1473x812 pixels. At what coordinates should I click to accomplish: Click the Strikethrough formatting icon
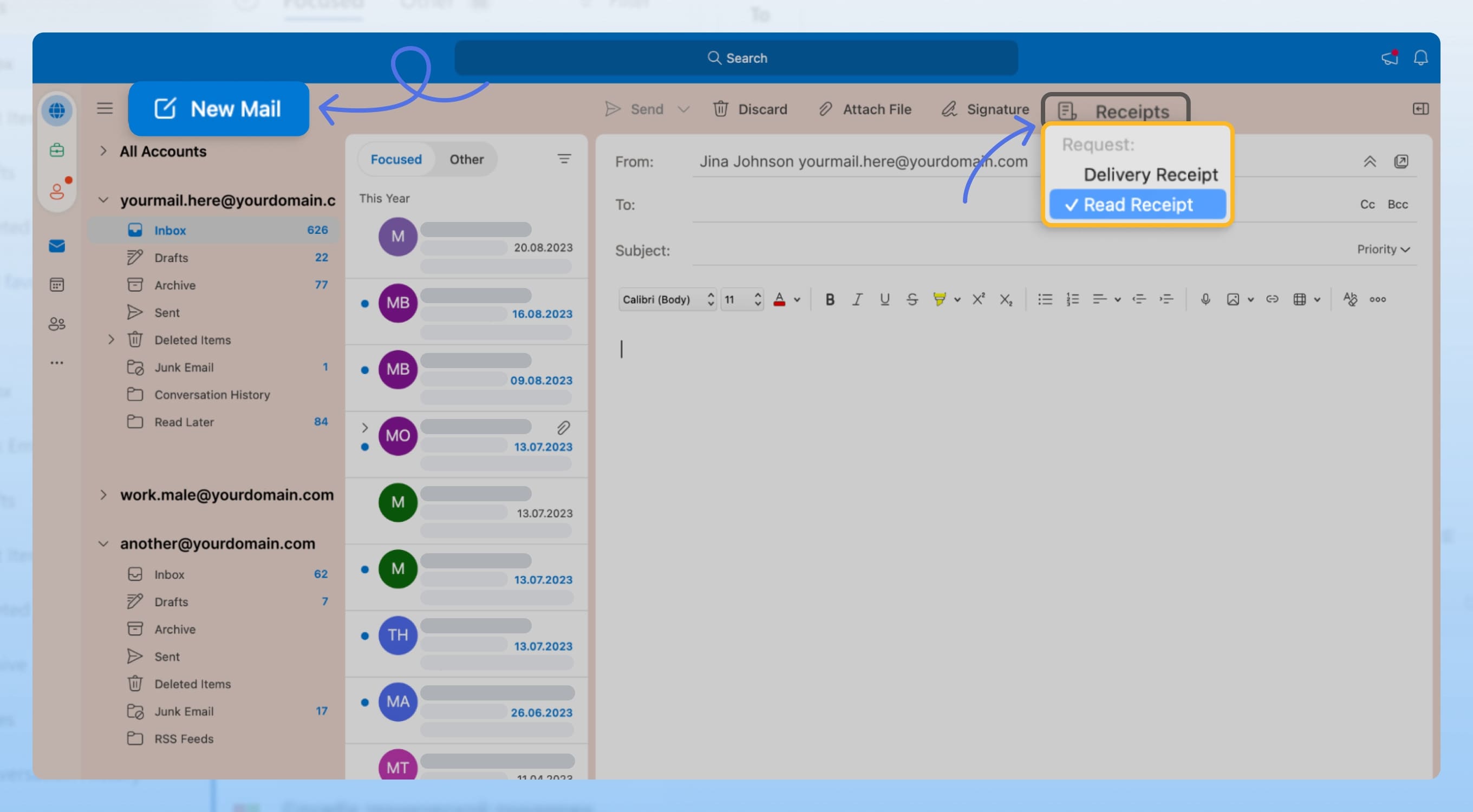[911, 299]
